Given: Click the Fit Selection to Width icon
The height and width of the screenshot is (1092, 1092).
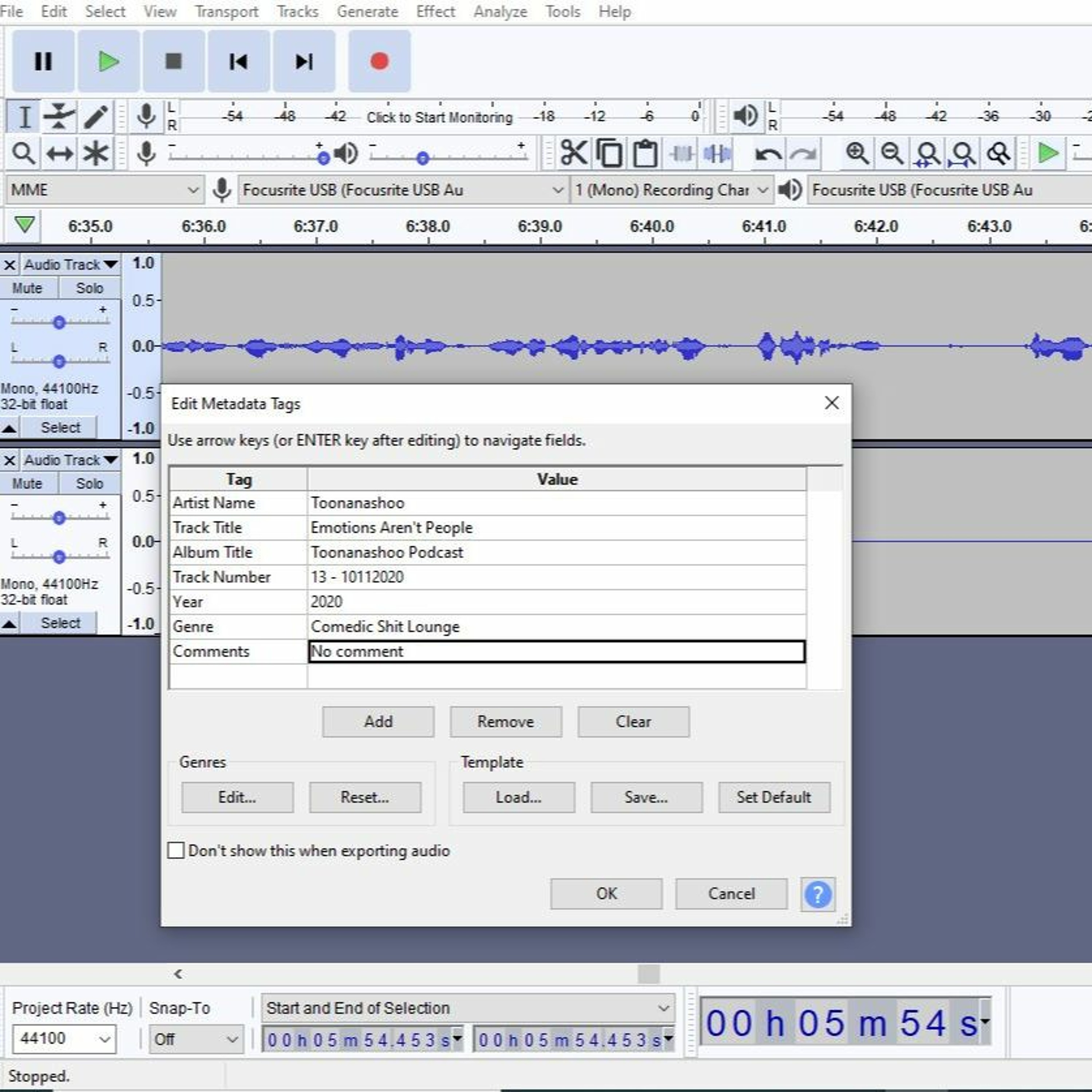Looking at the screenshot, I should pos(927,153).
